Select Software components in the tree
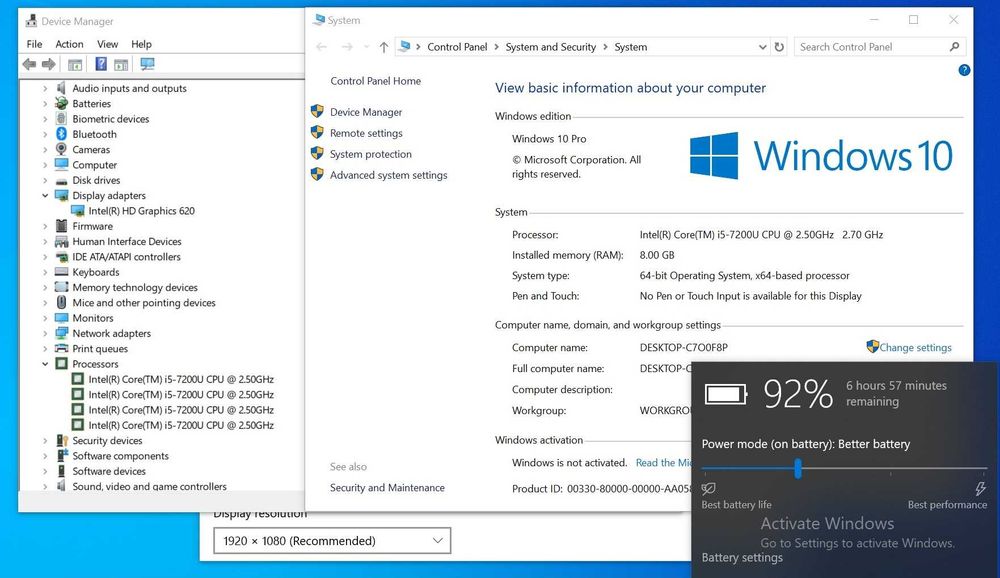1000x578 pixels. tap(121, 456)
